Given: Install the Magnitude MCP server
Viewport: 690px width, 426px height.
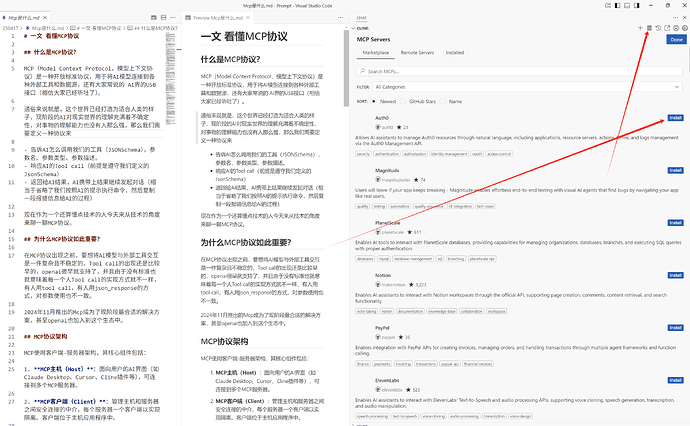Looking at the screenshot, I should pos(675,170).
